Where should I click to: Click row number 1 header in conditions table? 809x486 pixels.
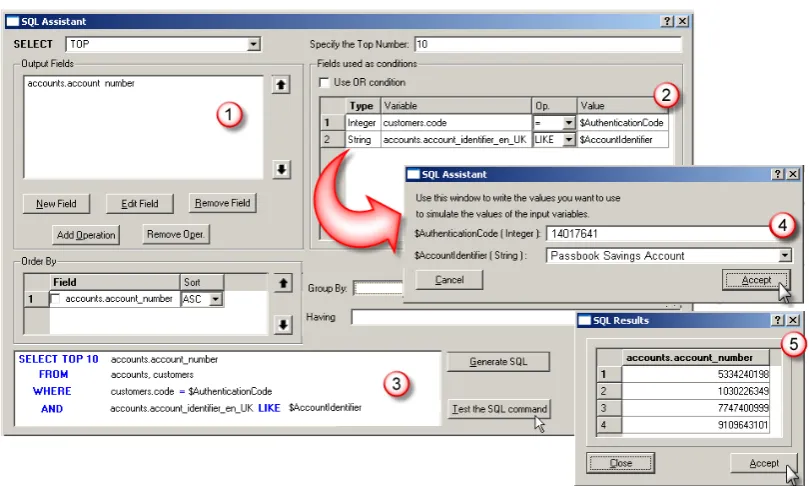click(x=332, y=123)
